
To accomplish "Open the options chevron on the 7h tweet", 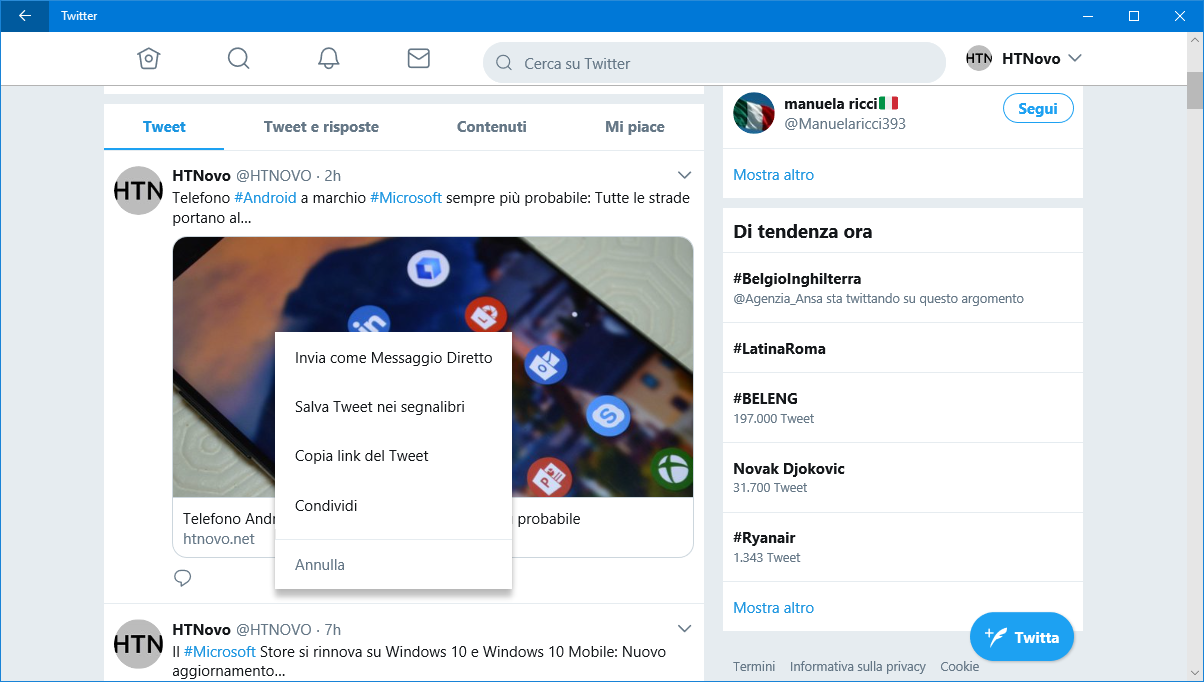I will (684, 628).
